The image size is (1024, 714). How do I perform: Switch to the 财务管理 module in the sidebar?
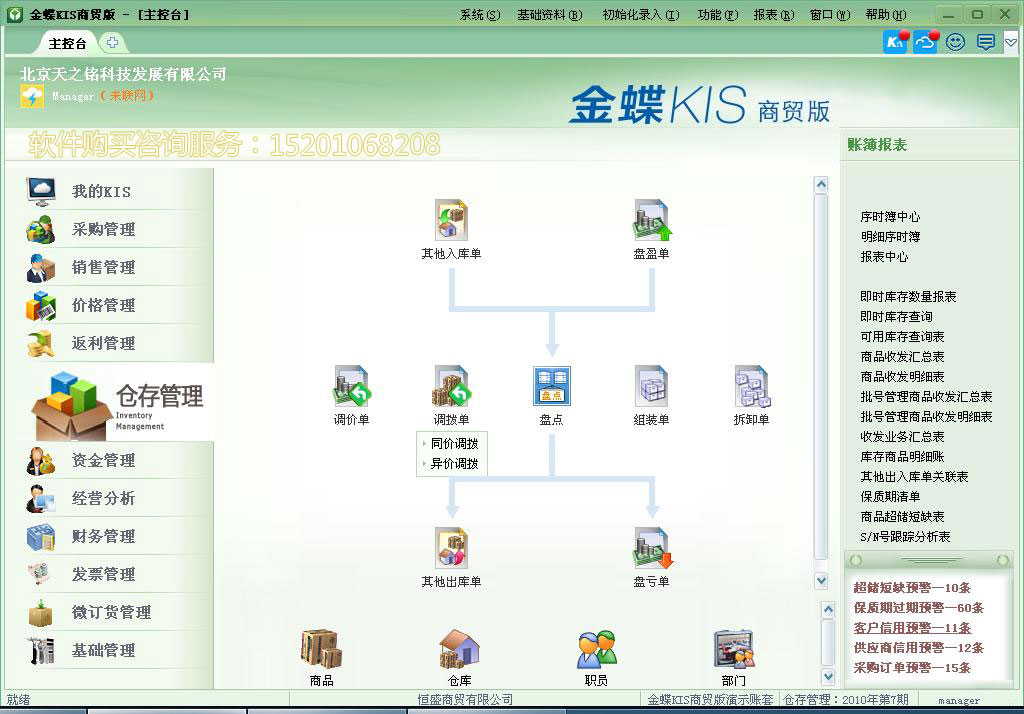coord(106,536)
